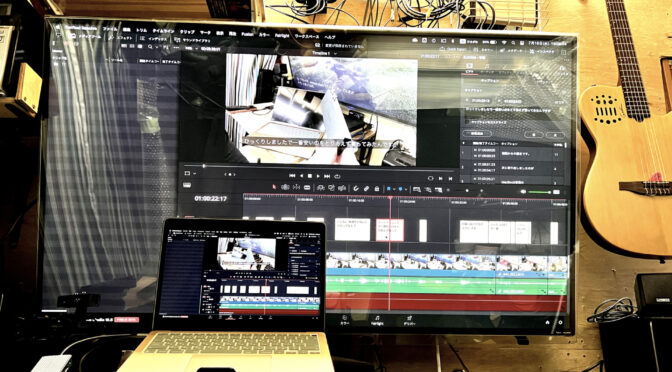Adjust the timeline zoom slider

coord(466,190)
